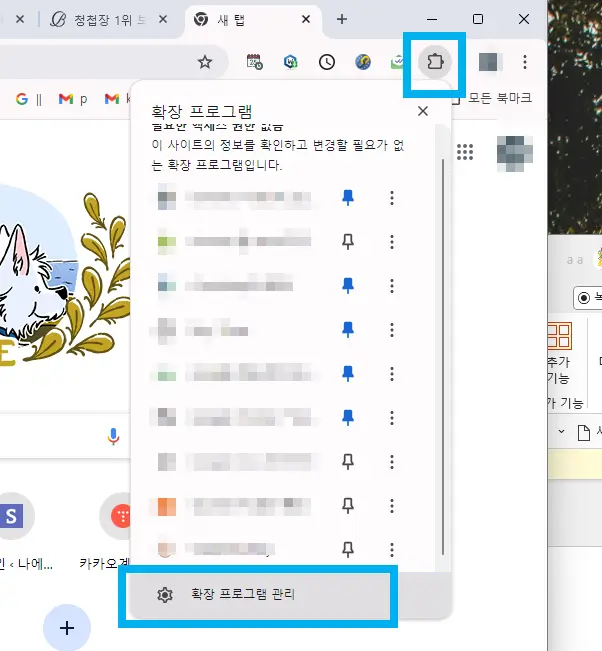Open the Gmail 'p' bookmark

[x=73, y=99]
